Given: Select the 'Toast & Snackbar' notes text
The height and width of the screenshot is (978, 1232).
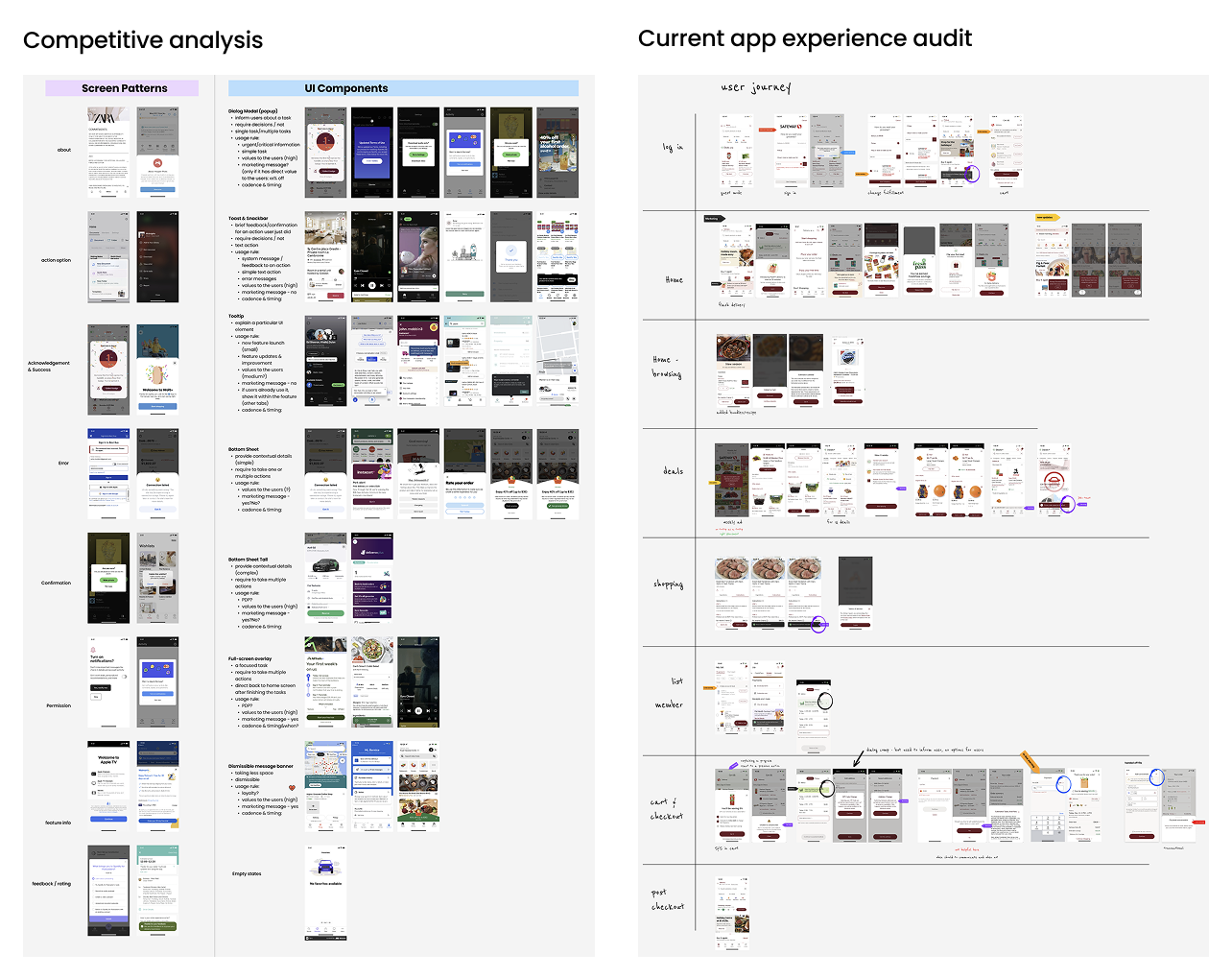Looking at the screenshot, I should coord(249,219).
